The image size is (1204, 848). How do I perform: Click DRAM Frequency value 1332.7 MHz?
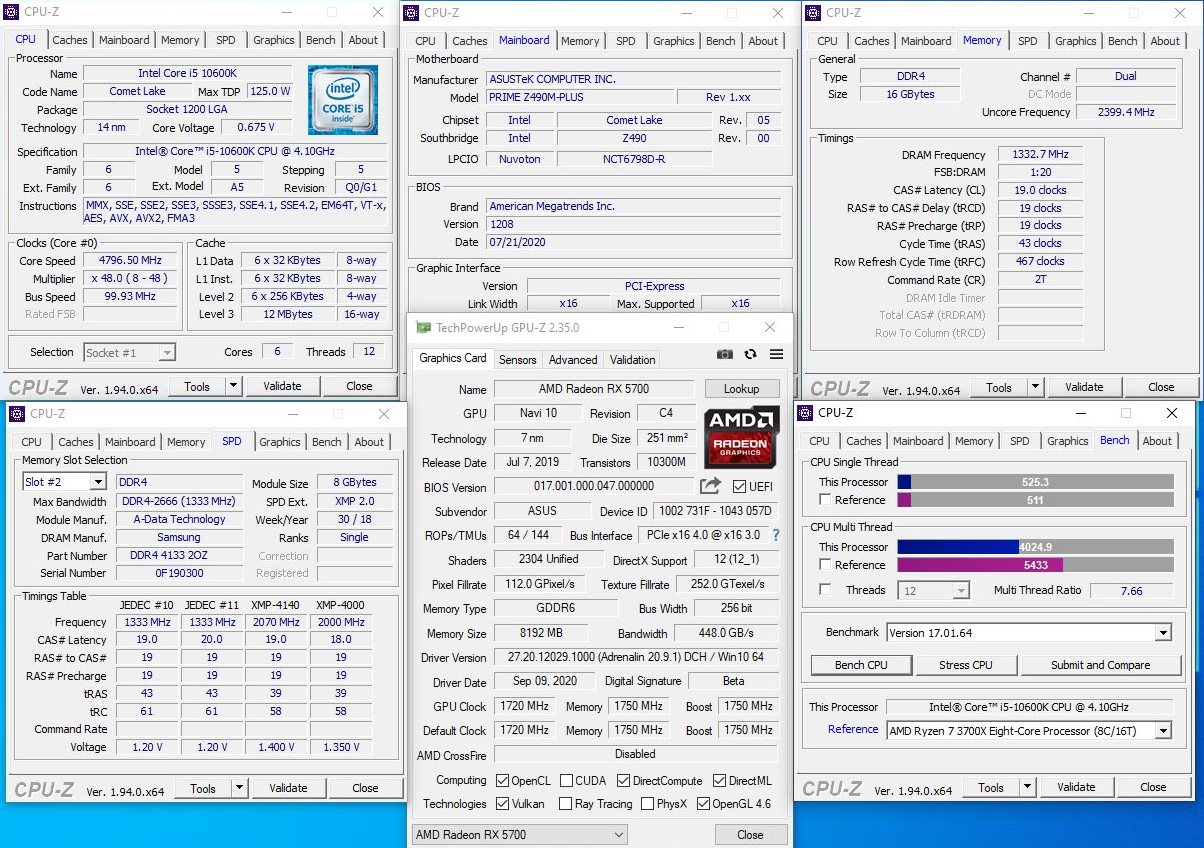click(x=1040, y=155)
